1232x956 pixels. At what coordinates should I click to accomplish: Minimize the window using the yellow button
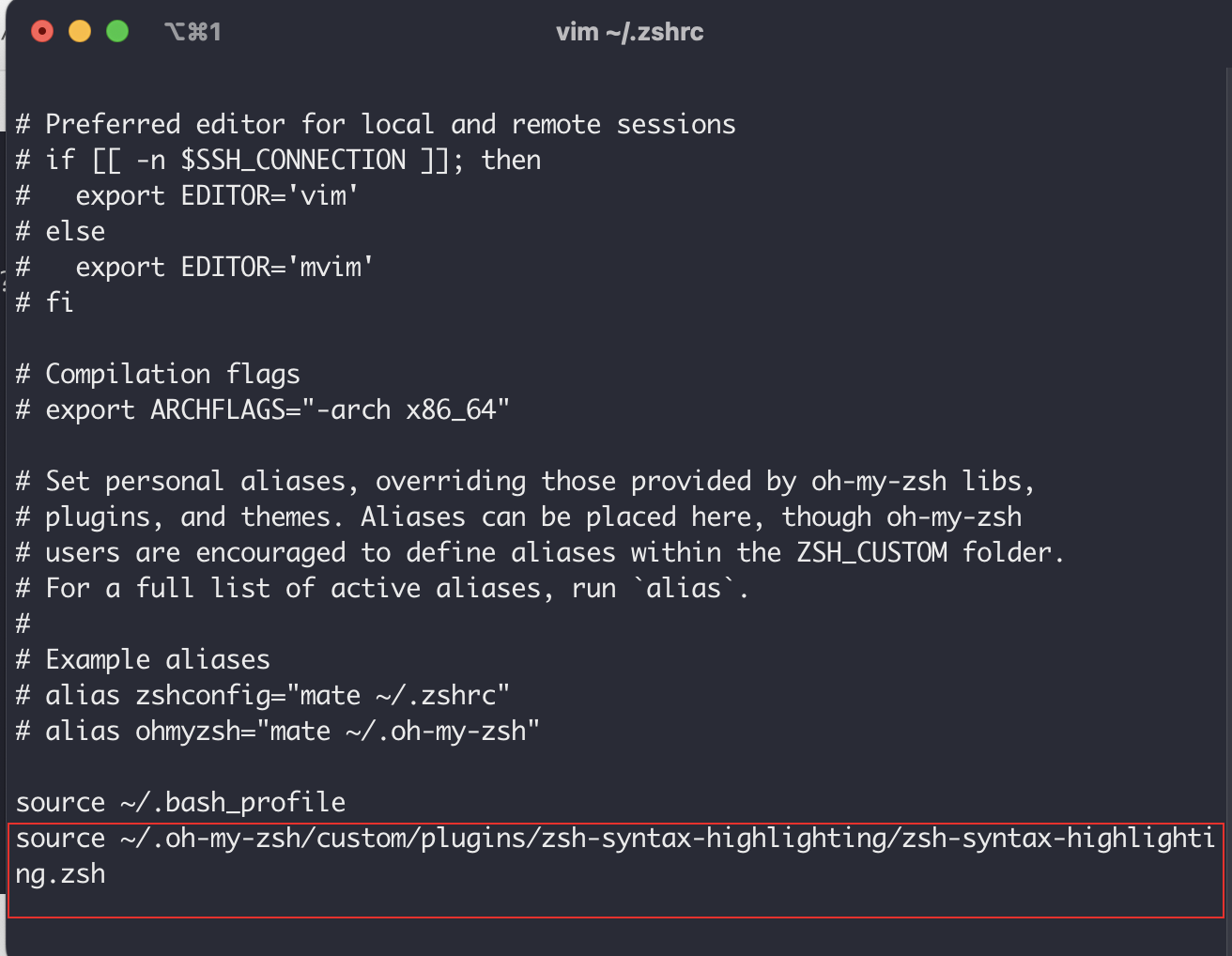pos(80,32)
